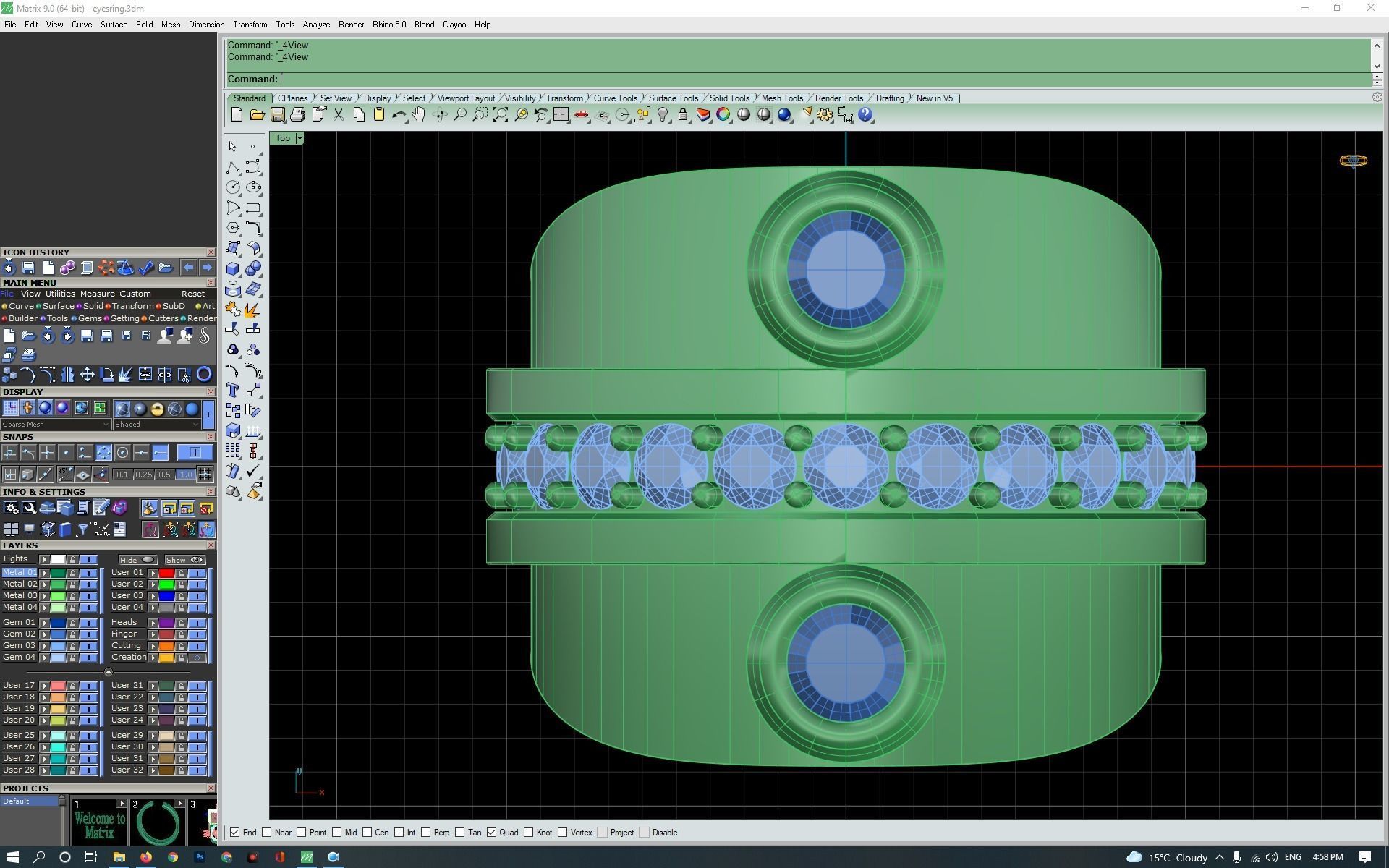Click the padlock Lock objects icon
Image resolution: width=1389 pixels, height=868 pixels.
click(683, 114)
